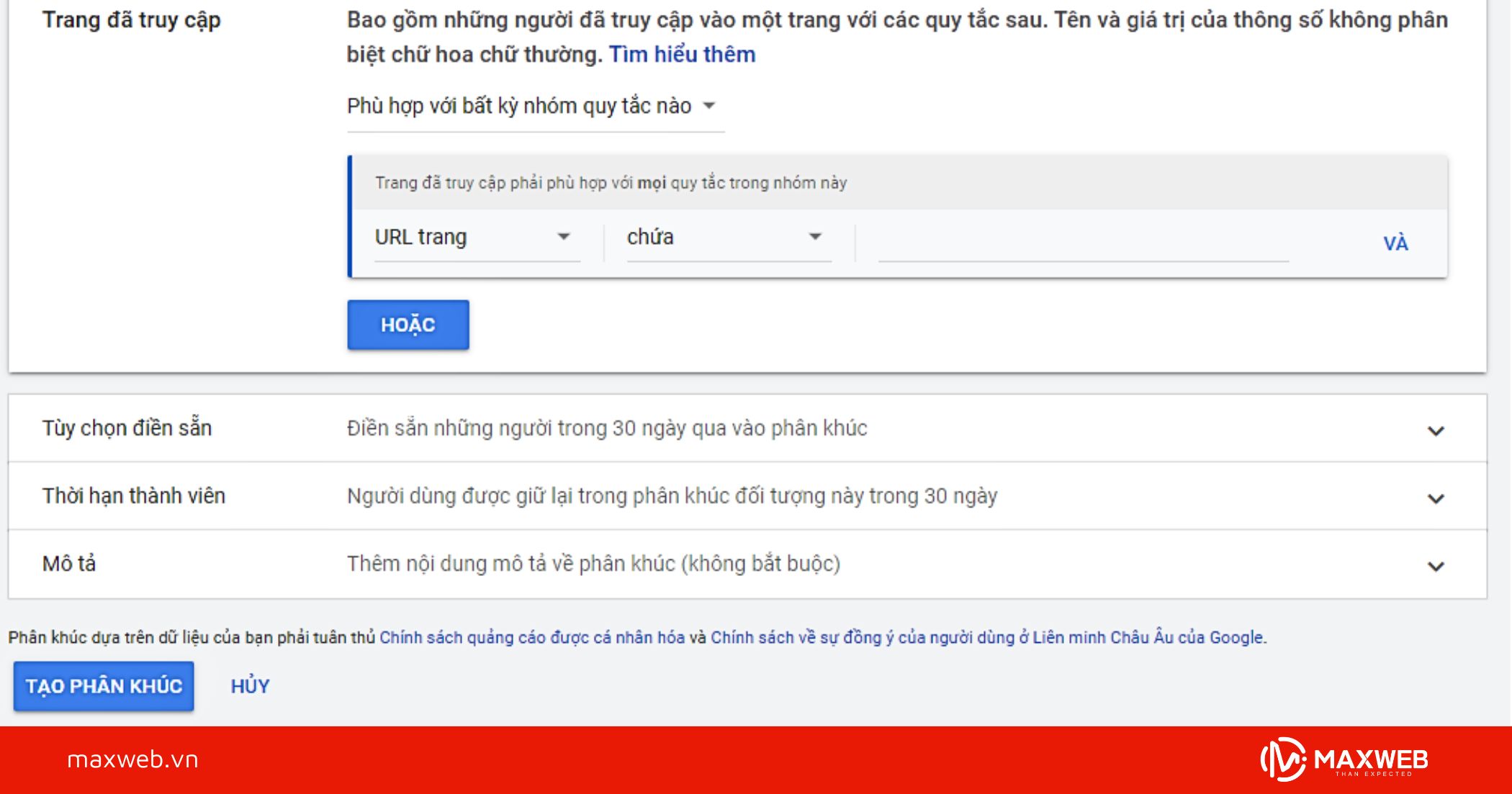
Task: Select the 'Thời hạn thành viên' row
Action: tap(134, 496)
